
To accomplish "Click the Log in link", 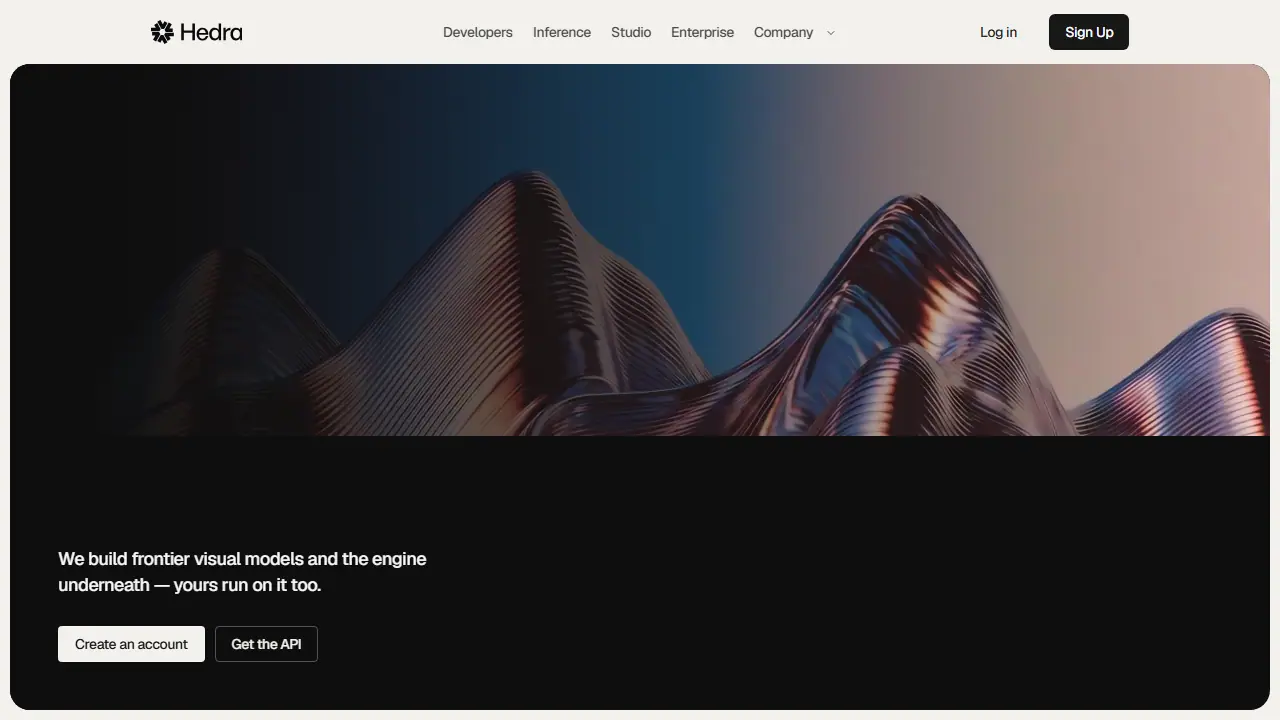I will [998, 32].
